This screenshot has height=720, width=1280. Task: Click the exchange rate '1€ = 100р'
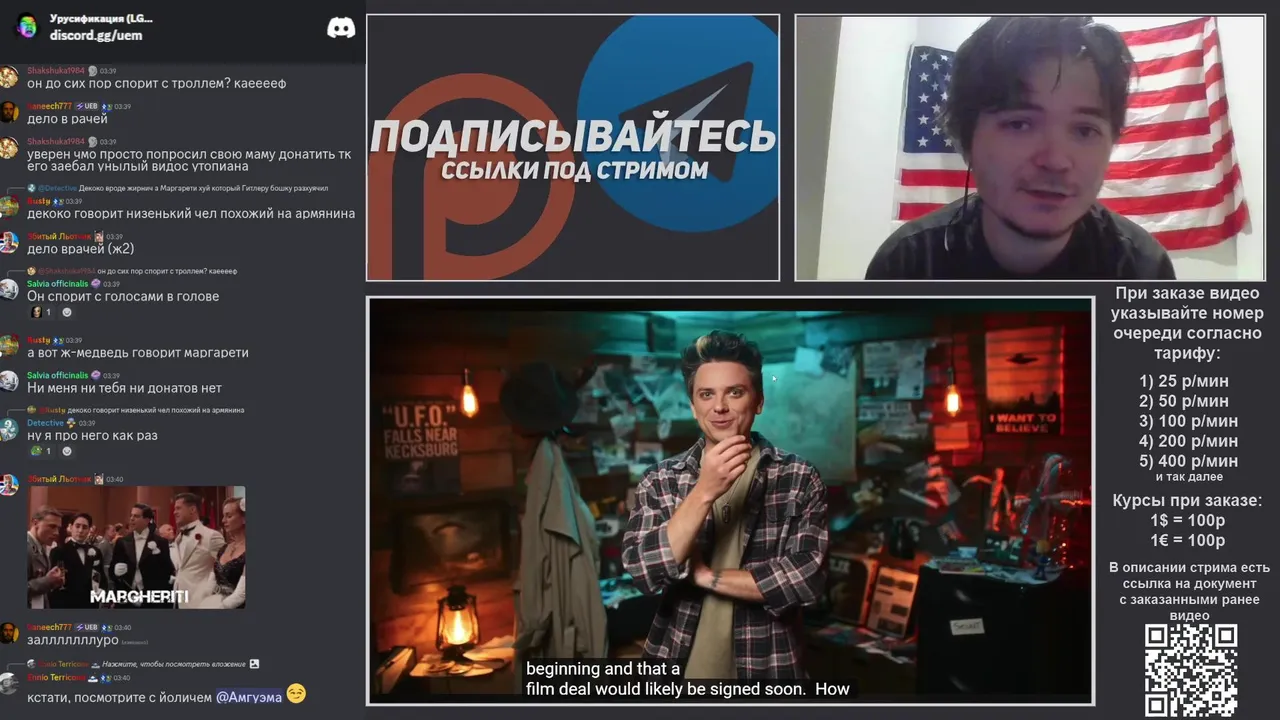coord(1188,541)
